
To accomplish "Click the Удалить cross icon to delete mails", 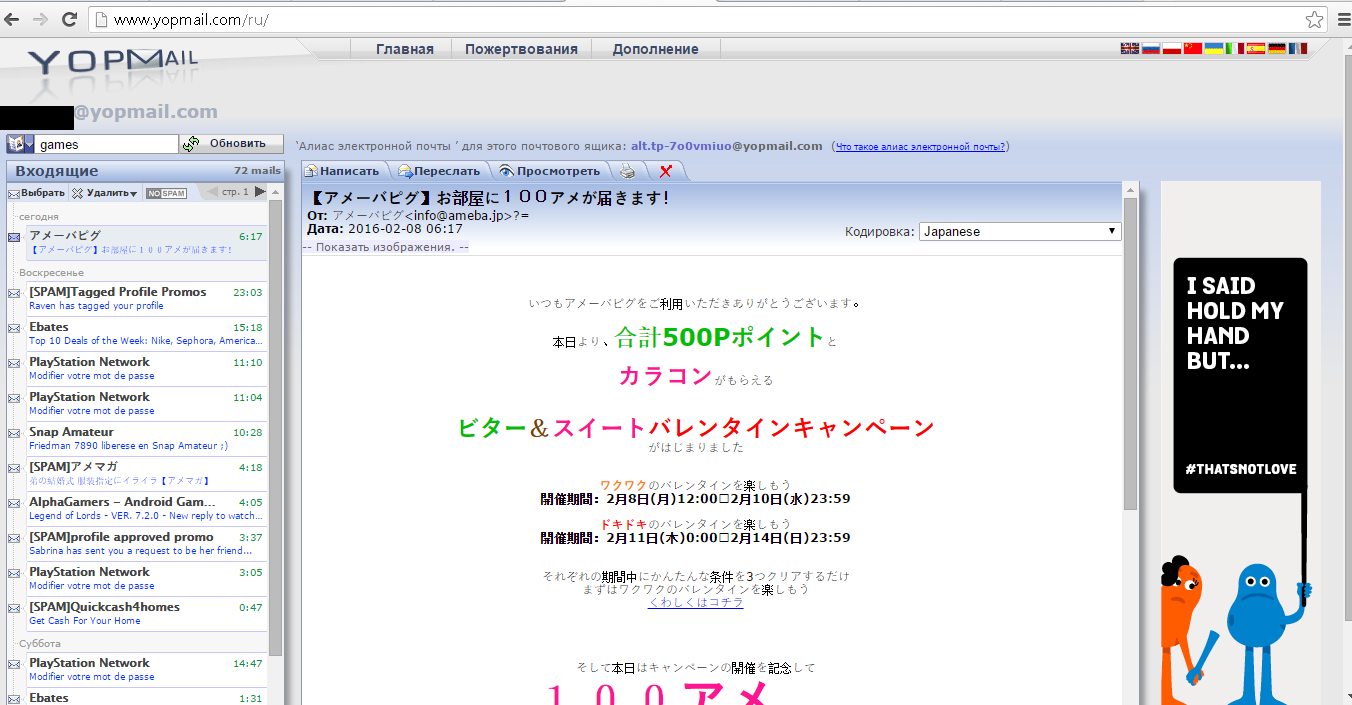I will coord(78,192).
